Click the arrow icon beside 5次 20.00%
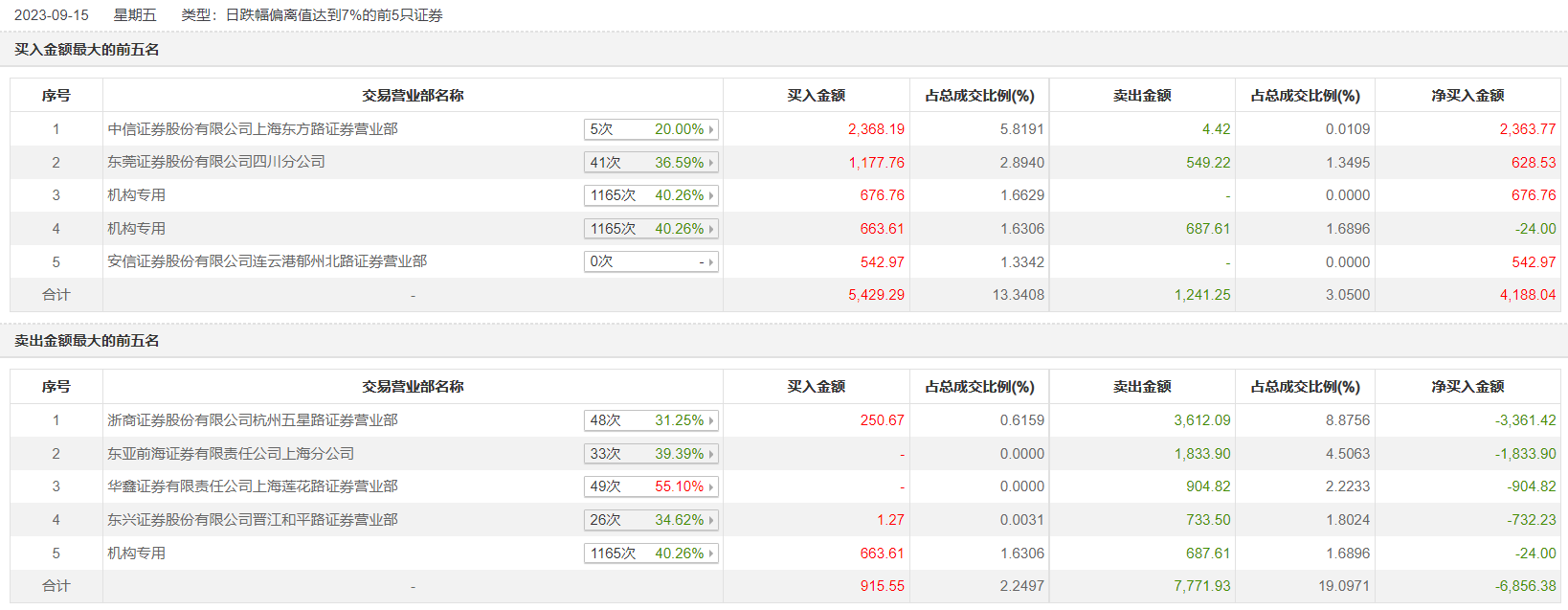The height and width of the screenshot is (610, 1568). [x=711, y=129]
